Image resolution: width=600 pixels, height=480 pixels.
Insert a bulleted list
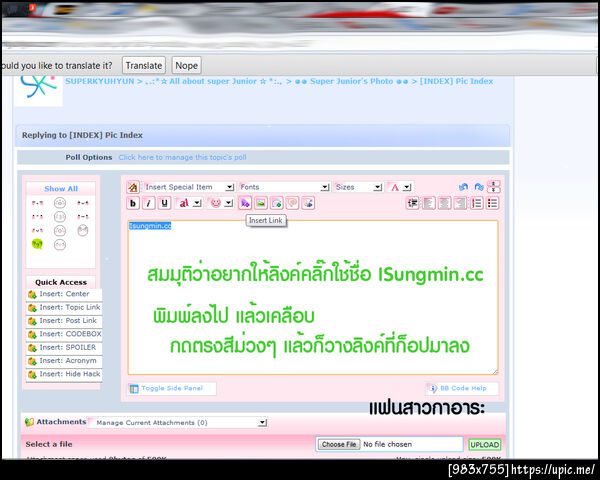click(x=492, y=203)
